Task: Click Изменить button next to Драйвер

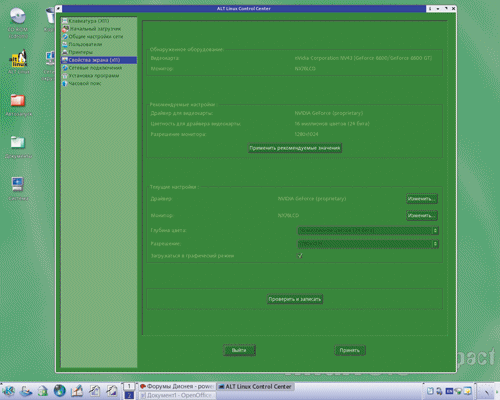Action: tap(422, 199)
